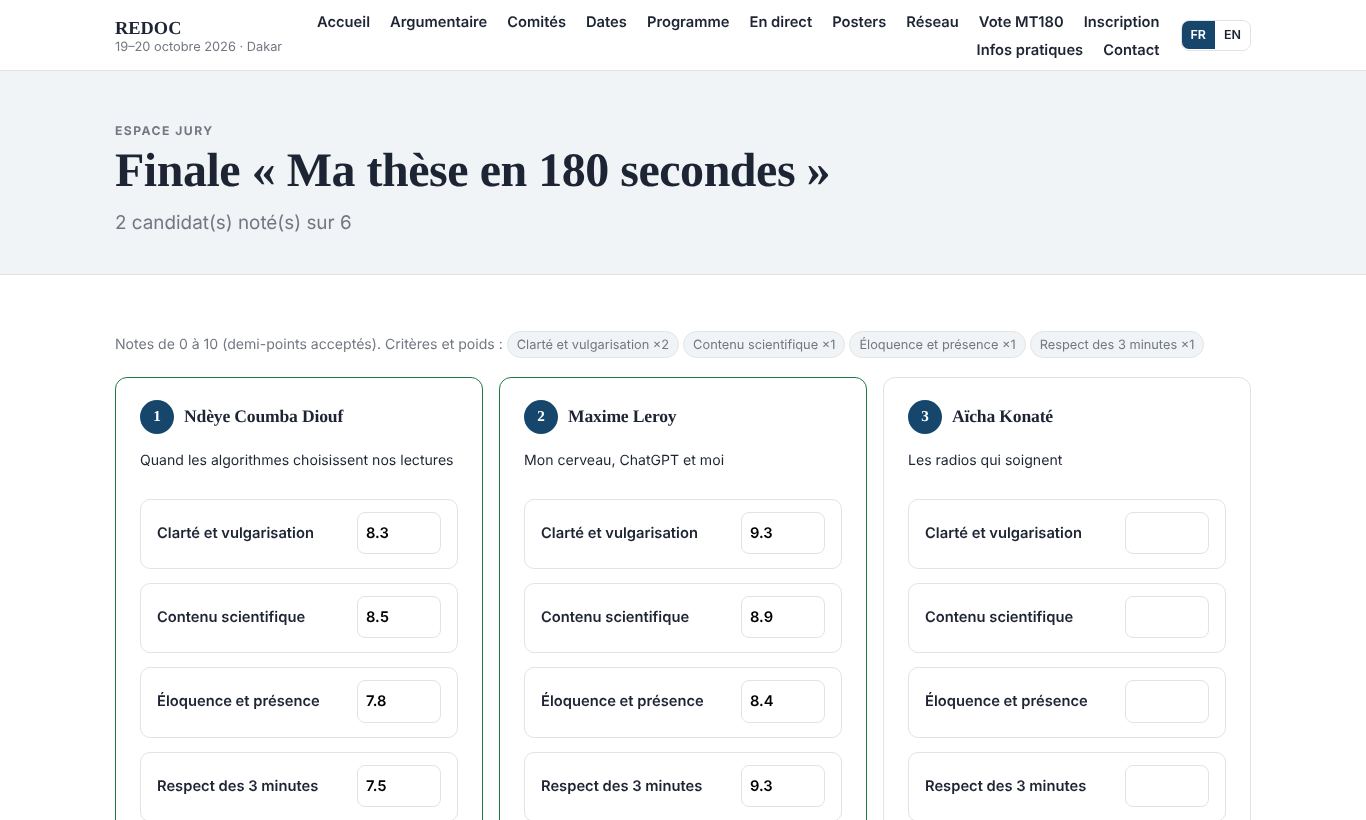The width and height of the screenshot is (1366, 820).
Task: Edit Maxime Leroy's Contenu scientifique score
Action: click(783, 617)
